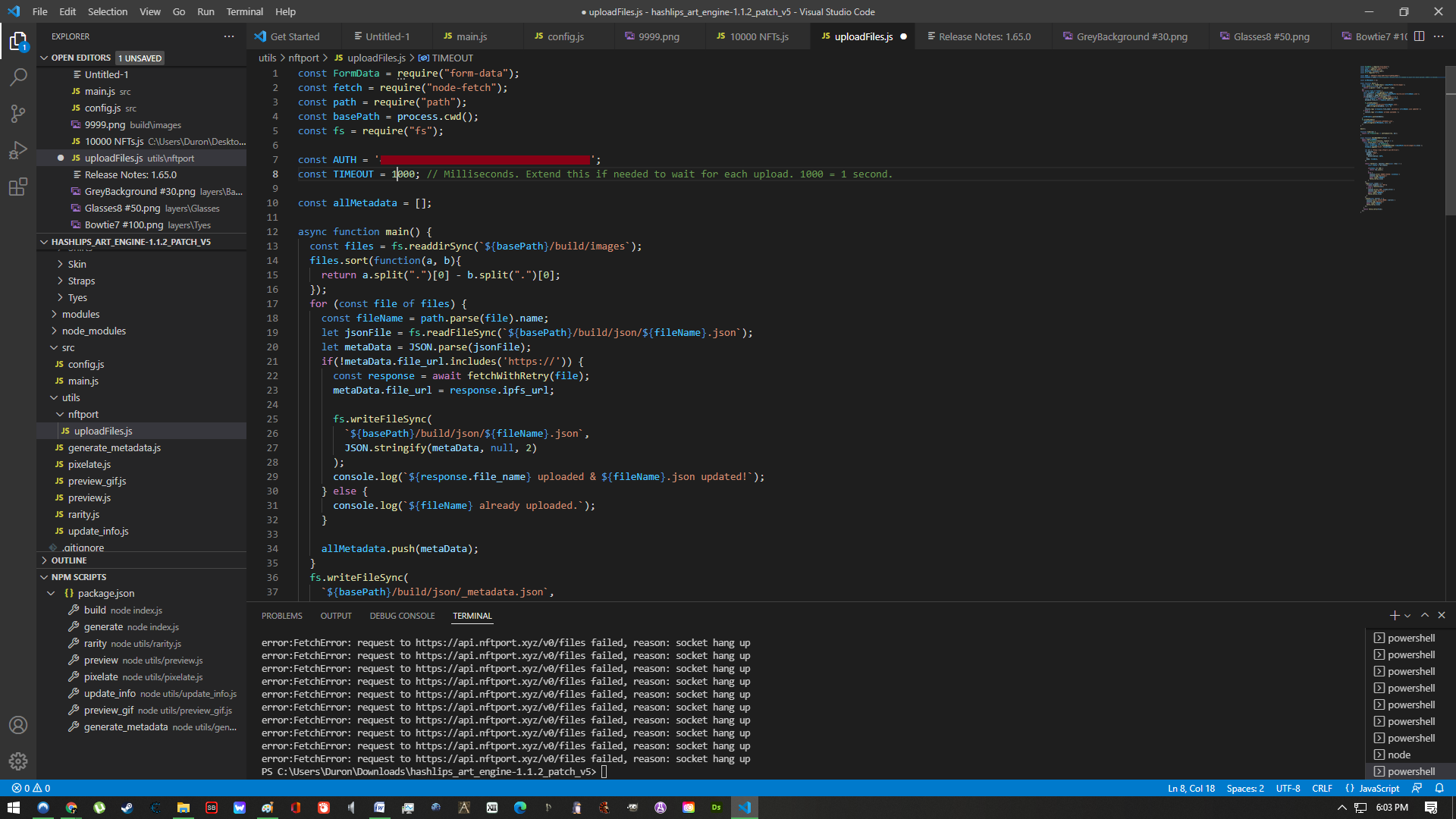The height and width of the screenshot is (819, 1456).
Task: Open notifications via the status bar bell
Action: 1440,788
